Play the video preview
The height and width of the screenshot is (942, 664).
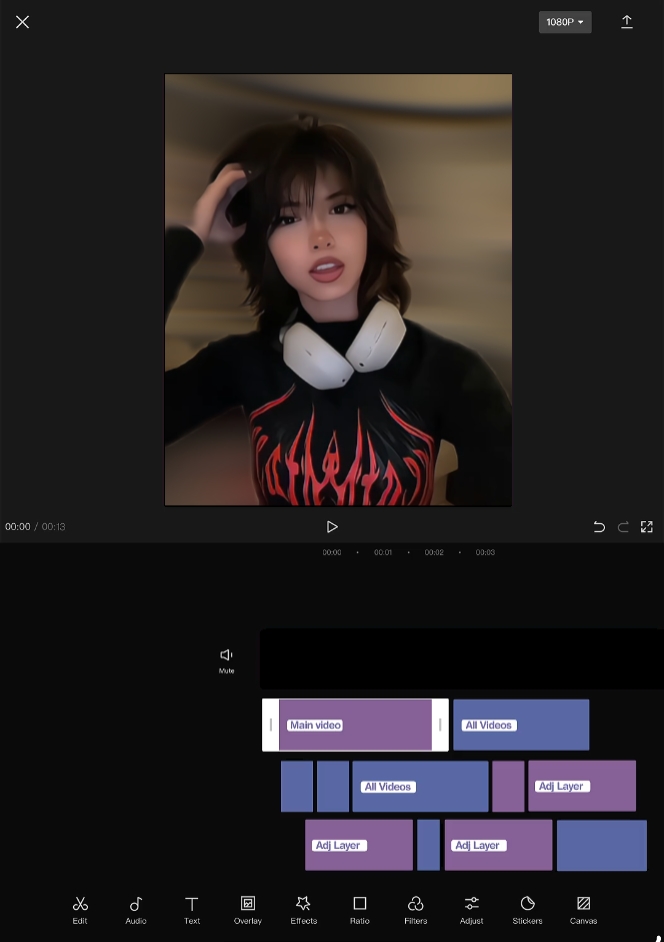click(332, 527)
